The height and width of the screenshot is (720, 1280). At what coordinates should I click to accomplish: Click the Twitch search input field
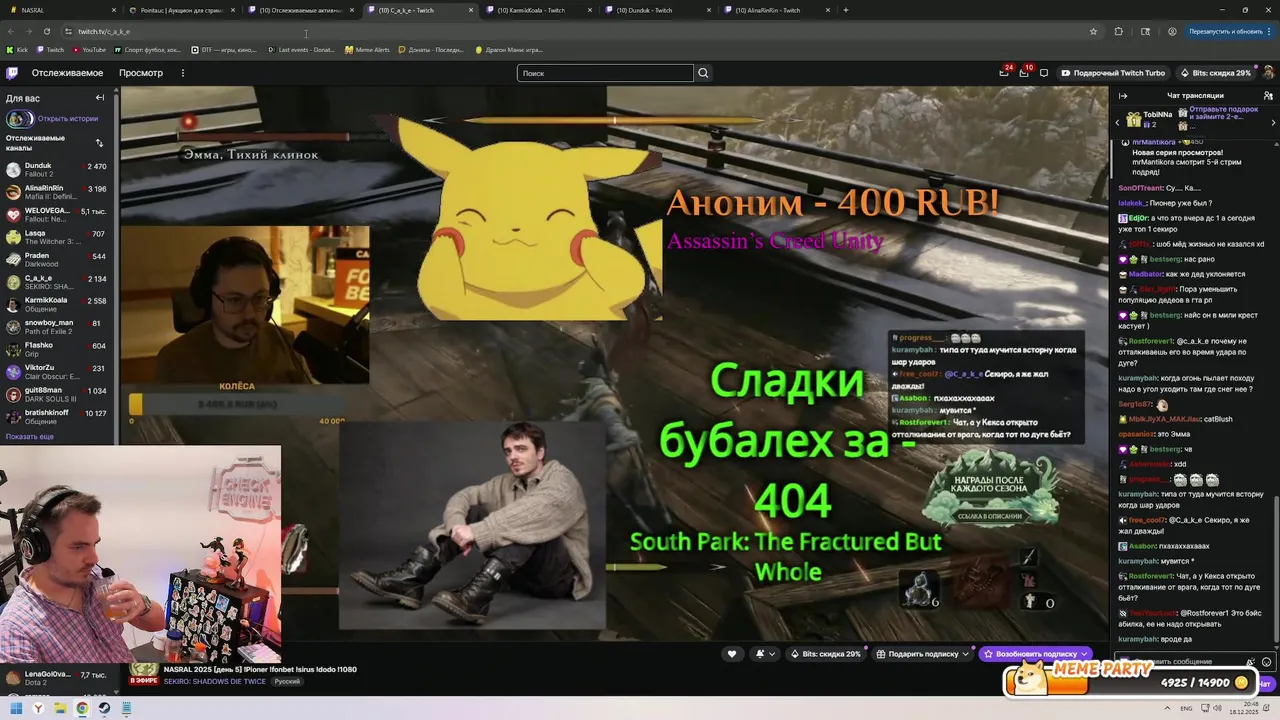pyautogui.click(x=605, y=73)
